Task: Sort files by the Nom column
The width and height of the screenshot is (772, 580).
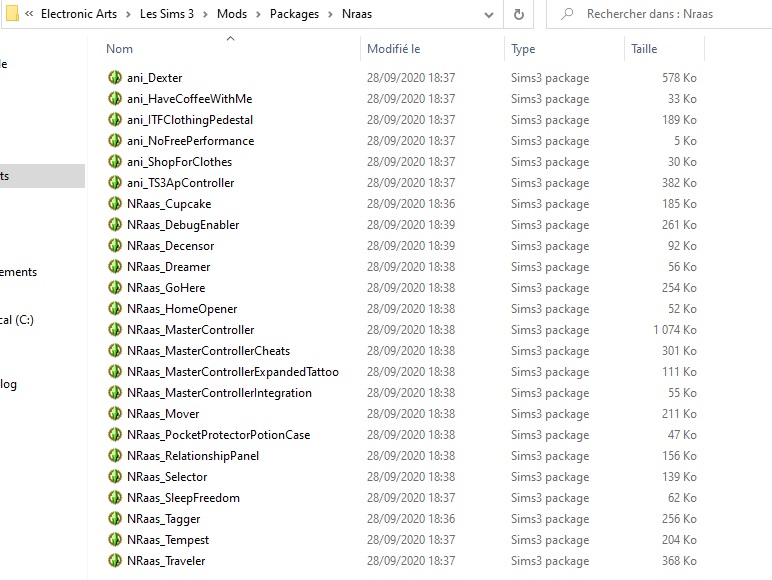Action: tap(119, 49)
